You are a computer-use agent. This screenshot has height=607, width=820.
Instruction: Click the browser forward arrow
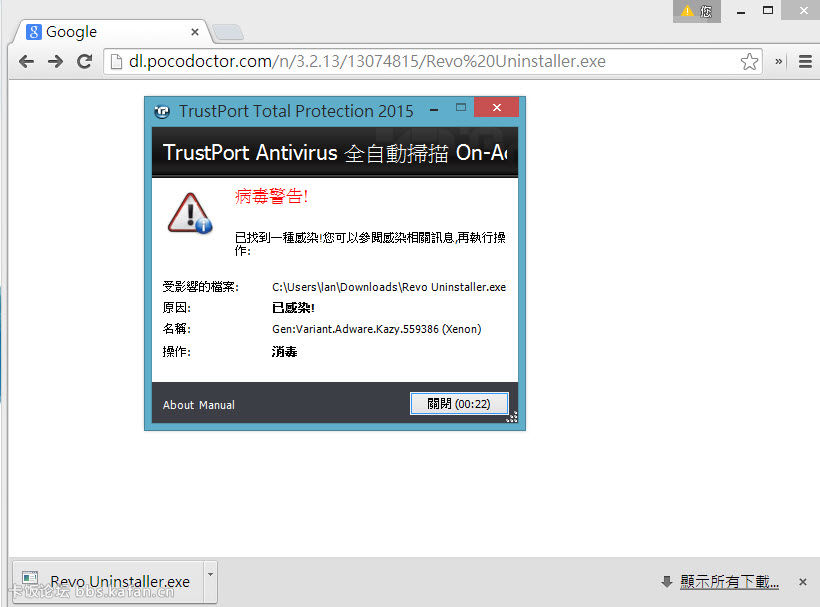coord(55,61)
